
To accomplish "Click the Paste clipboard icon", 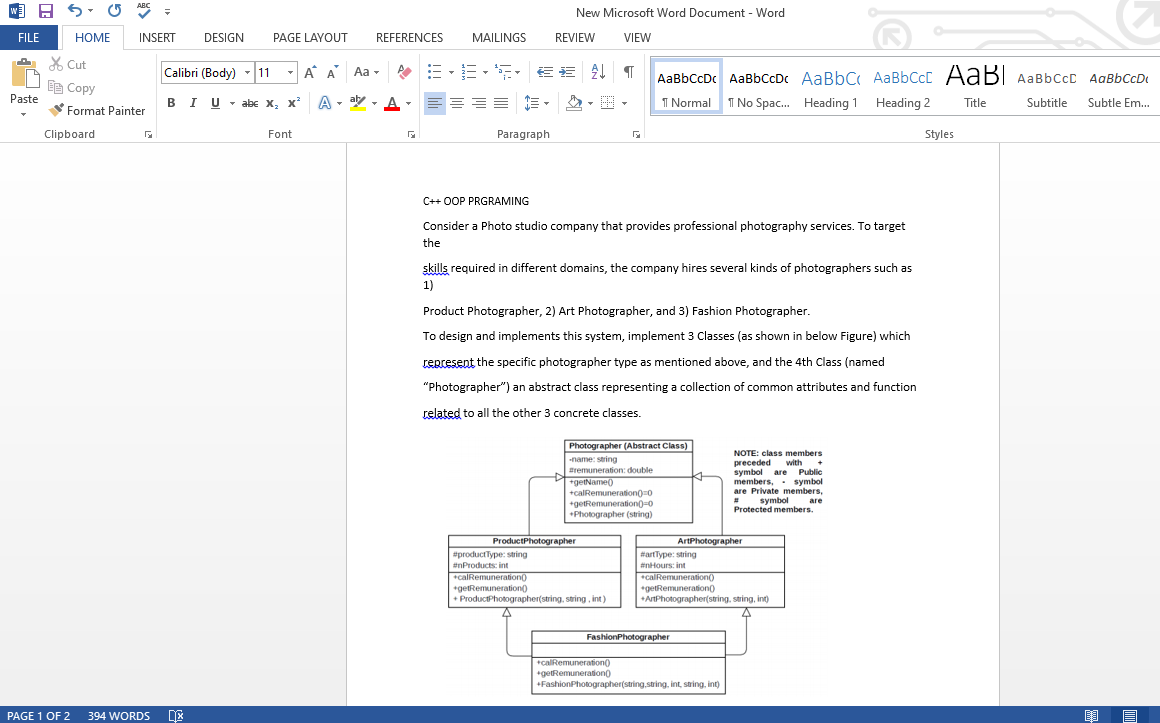I will point(24,73).
